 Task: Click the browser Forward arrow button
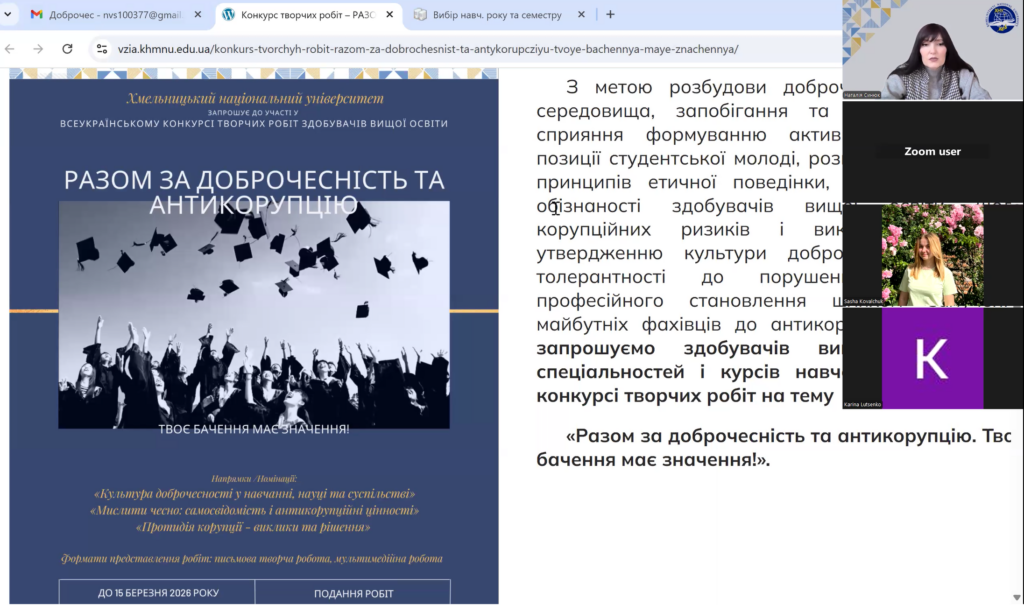click(x=38, y=48)
